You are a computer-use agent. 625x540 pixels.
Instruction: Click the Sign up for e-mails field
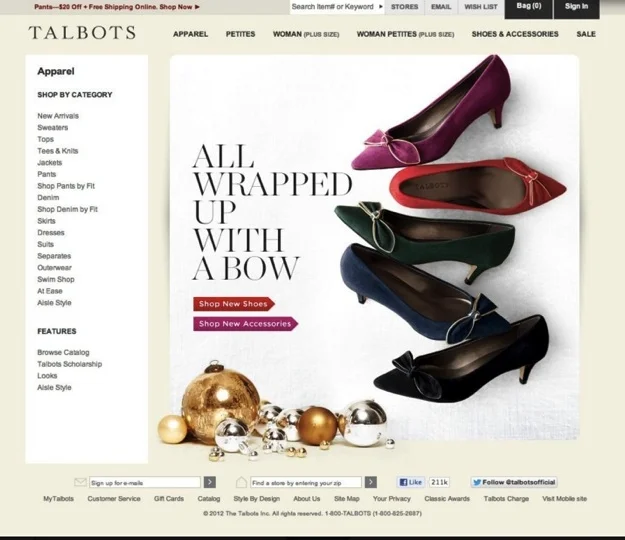pos(145,482)
